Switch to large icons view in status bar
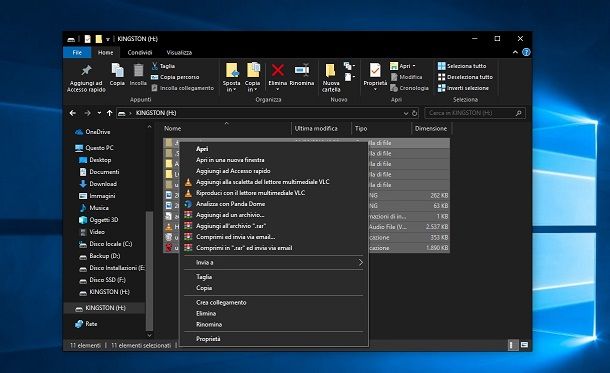610x373 pixels. 524,345
